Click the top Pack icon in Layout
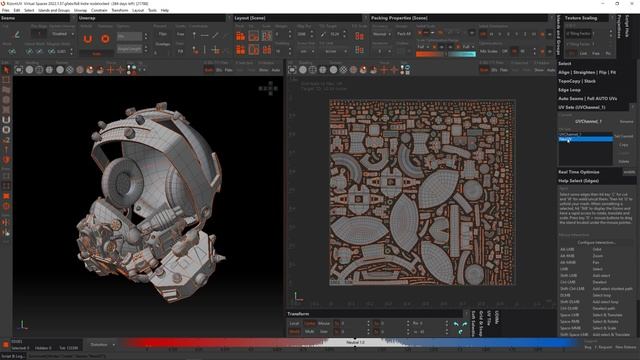The width and height of the screenshot is (640, 360). point(240,36)
